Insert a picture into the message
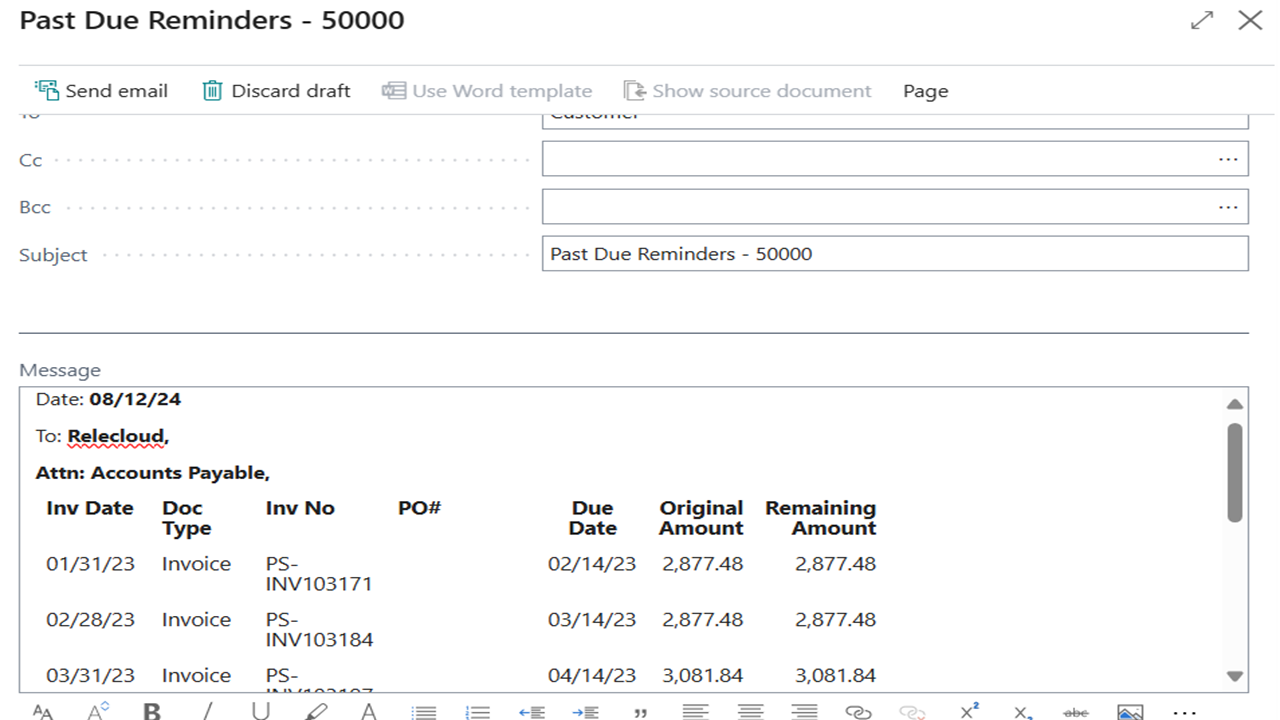The width and height of the screenshot is (1280, 720). point(1130,711)
